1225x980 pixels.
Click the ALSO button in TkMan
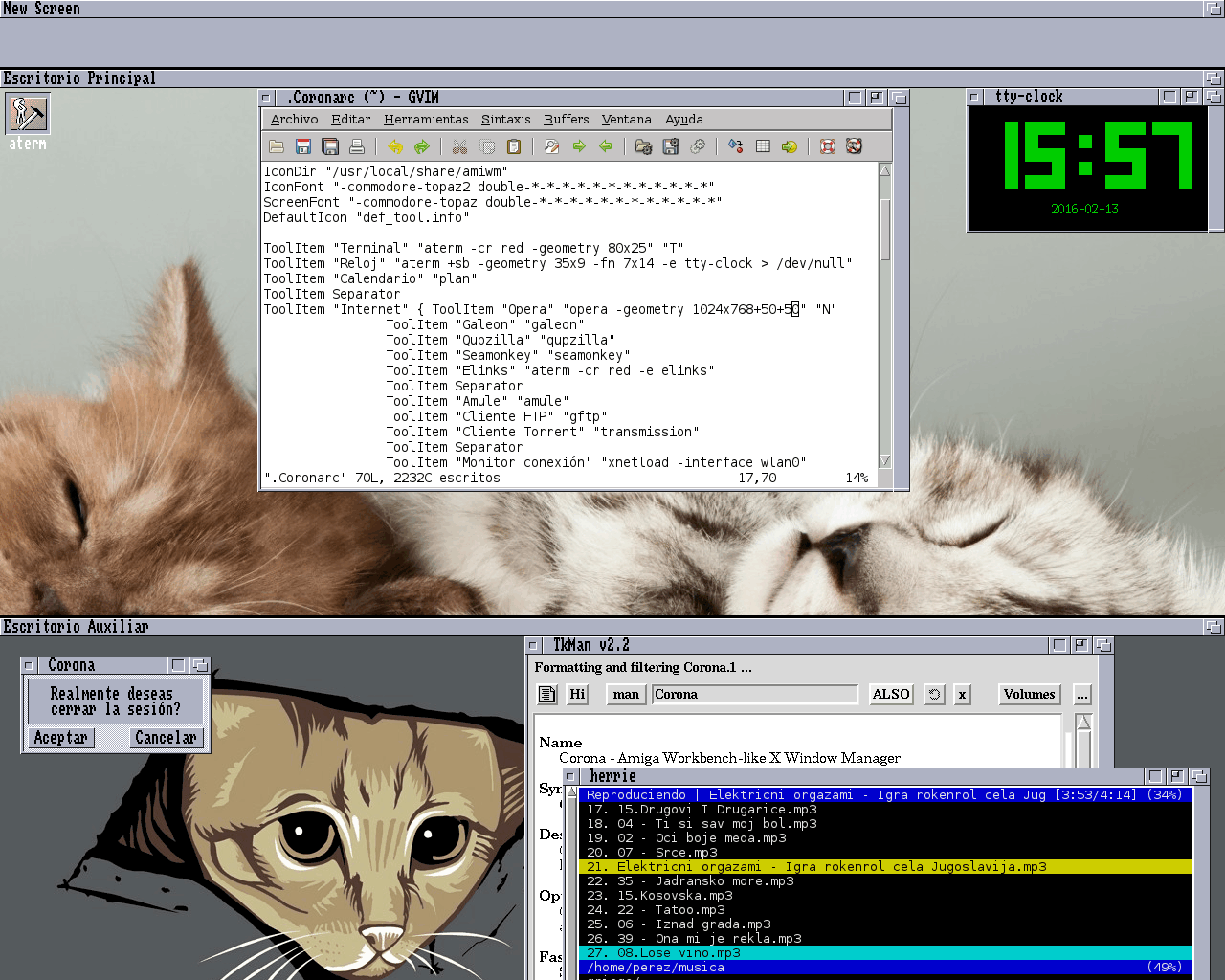(891, 695)
